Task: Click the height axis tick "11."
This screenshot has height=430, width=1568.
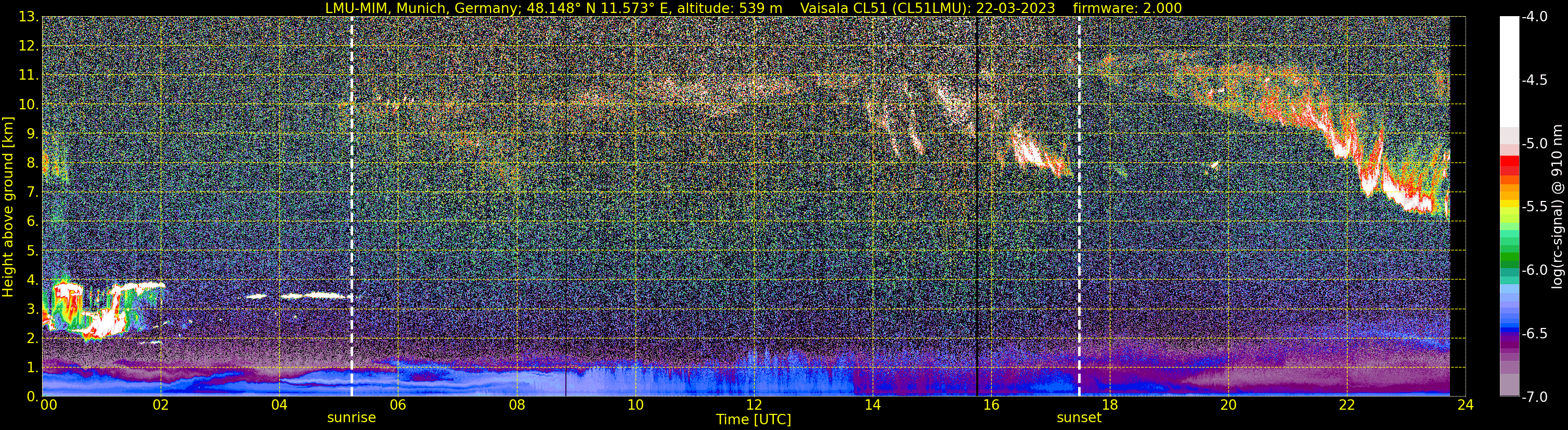Action: click(x=29, y=75)
